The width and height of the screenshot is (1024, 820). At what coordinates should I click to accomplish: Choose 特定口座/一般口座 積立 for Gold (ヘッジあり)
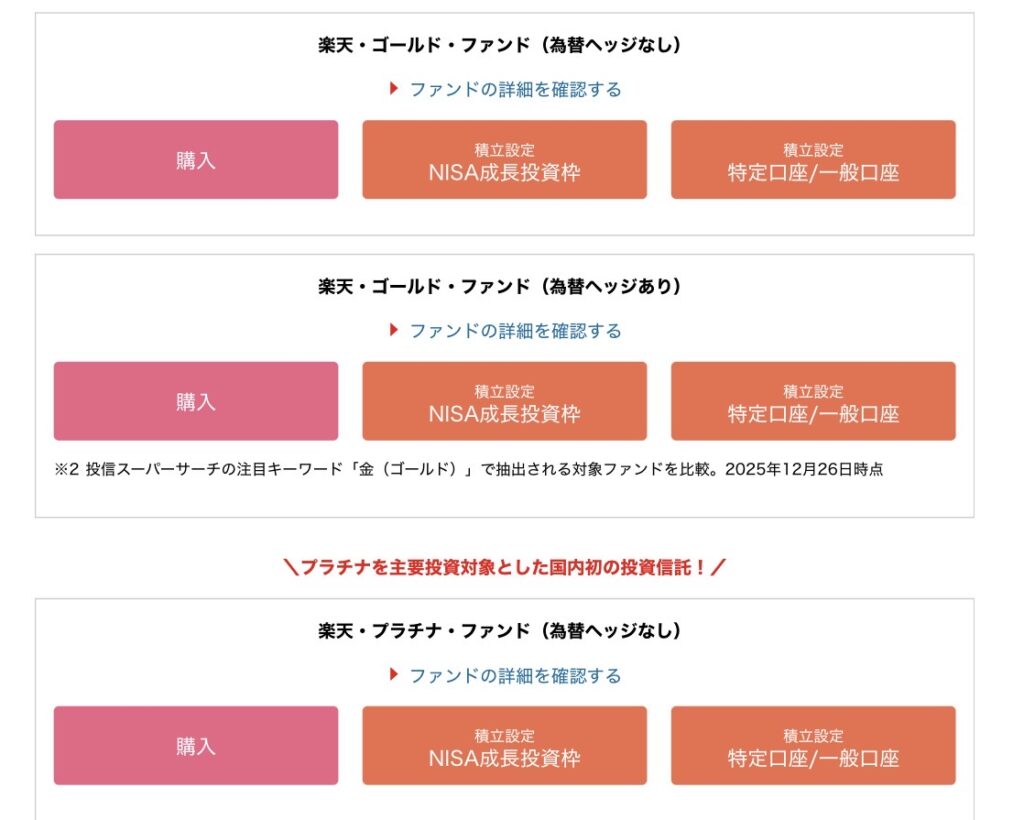pos(813,401)
